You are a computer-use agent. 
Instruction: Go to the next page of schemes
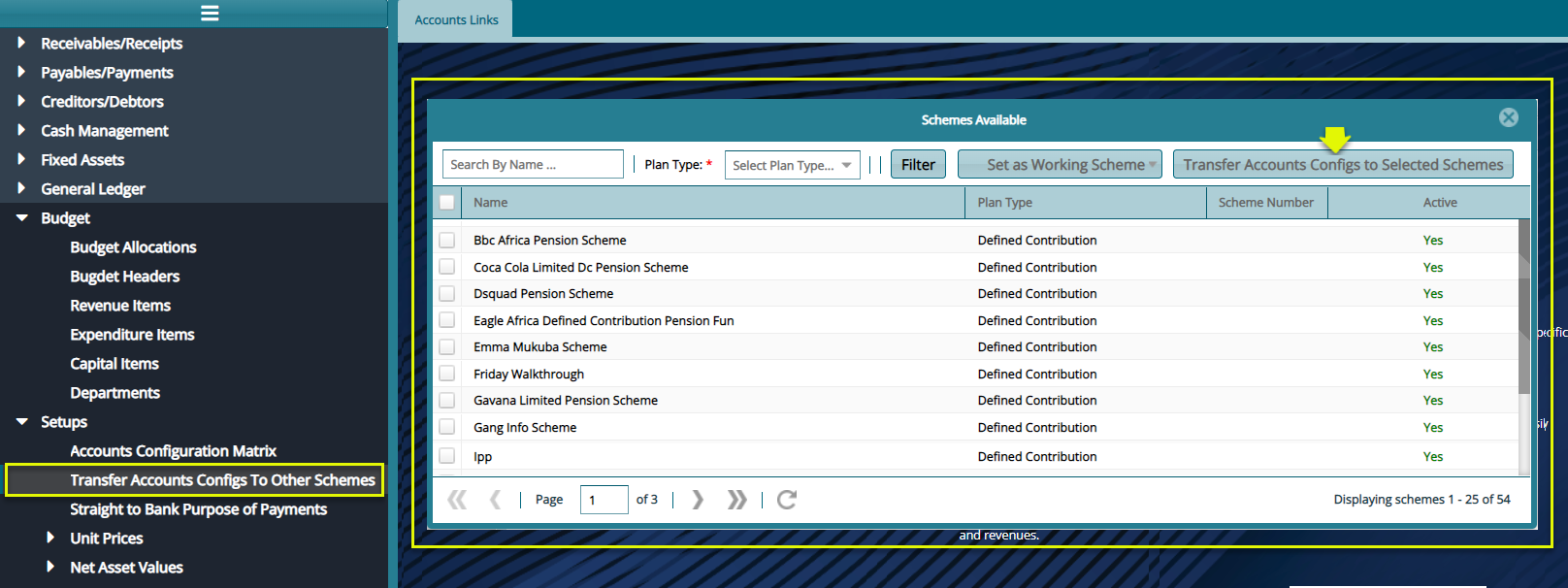point(698,500)
